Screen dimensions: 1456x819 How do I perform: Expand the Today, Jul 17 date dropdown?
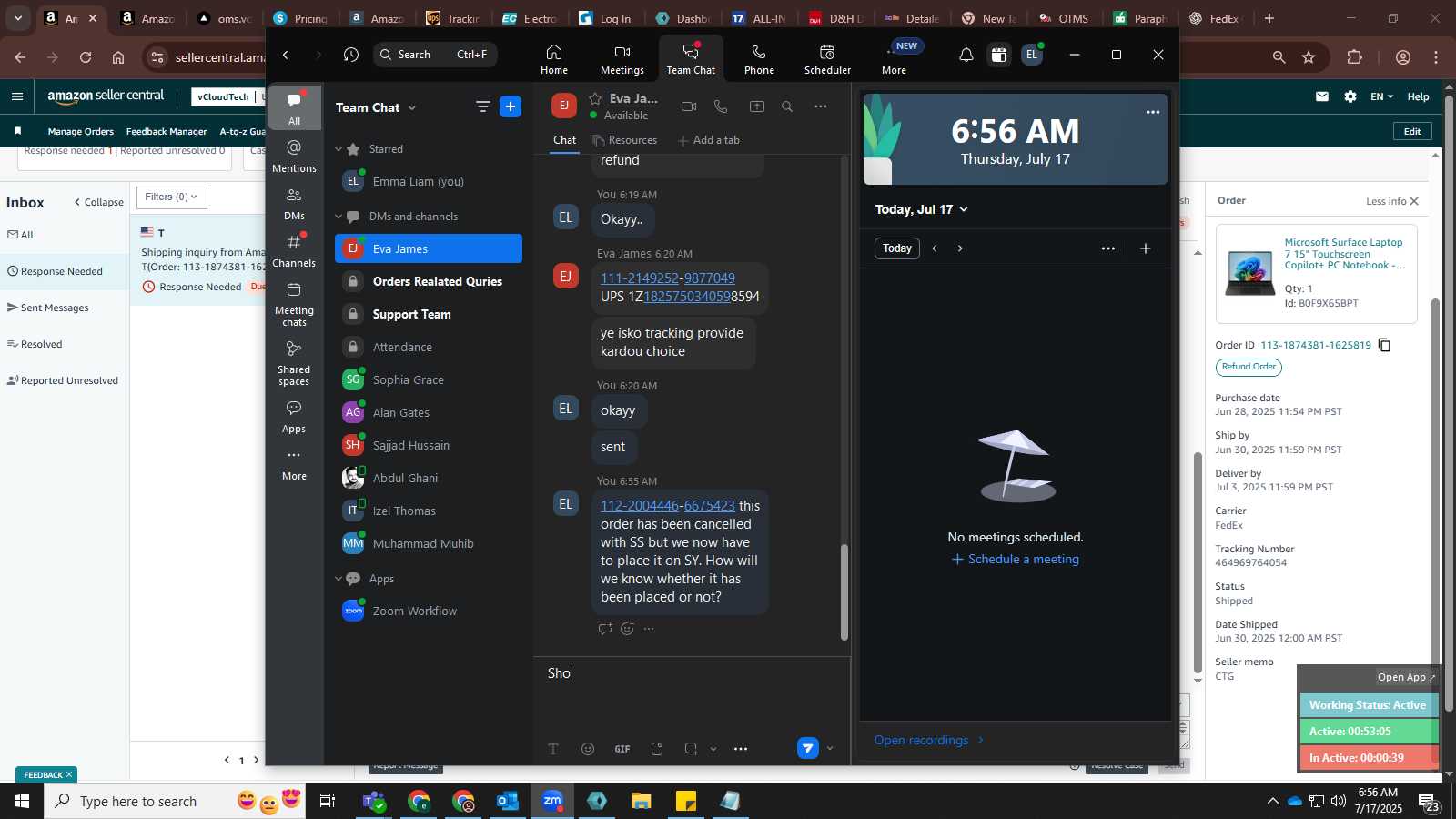[921, 209]
